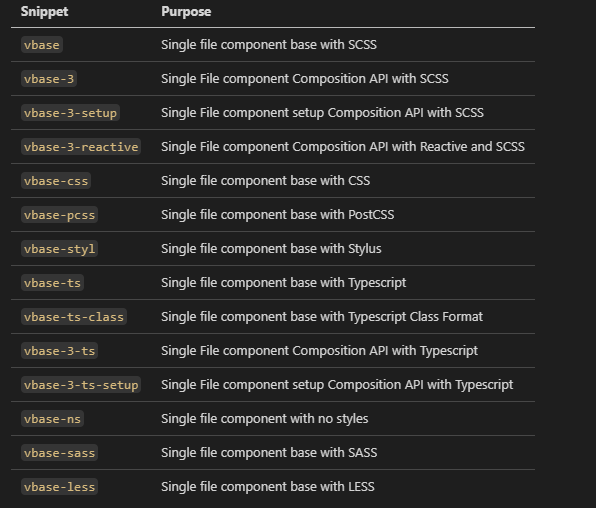
Task: Click the vbase-css snippet code
Action: click(x=56, y=181)
